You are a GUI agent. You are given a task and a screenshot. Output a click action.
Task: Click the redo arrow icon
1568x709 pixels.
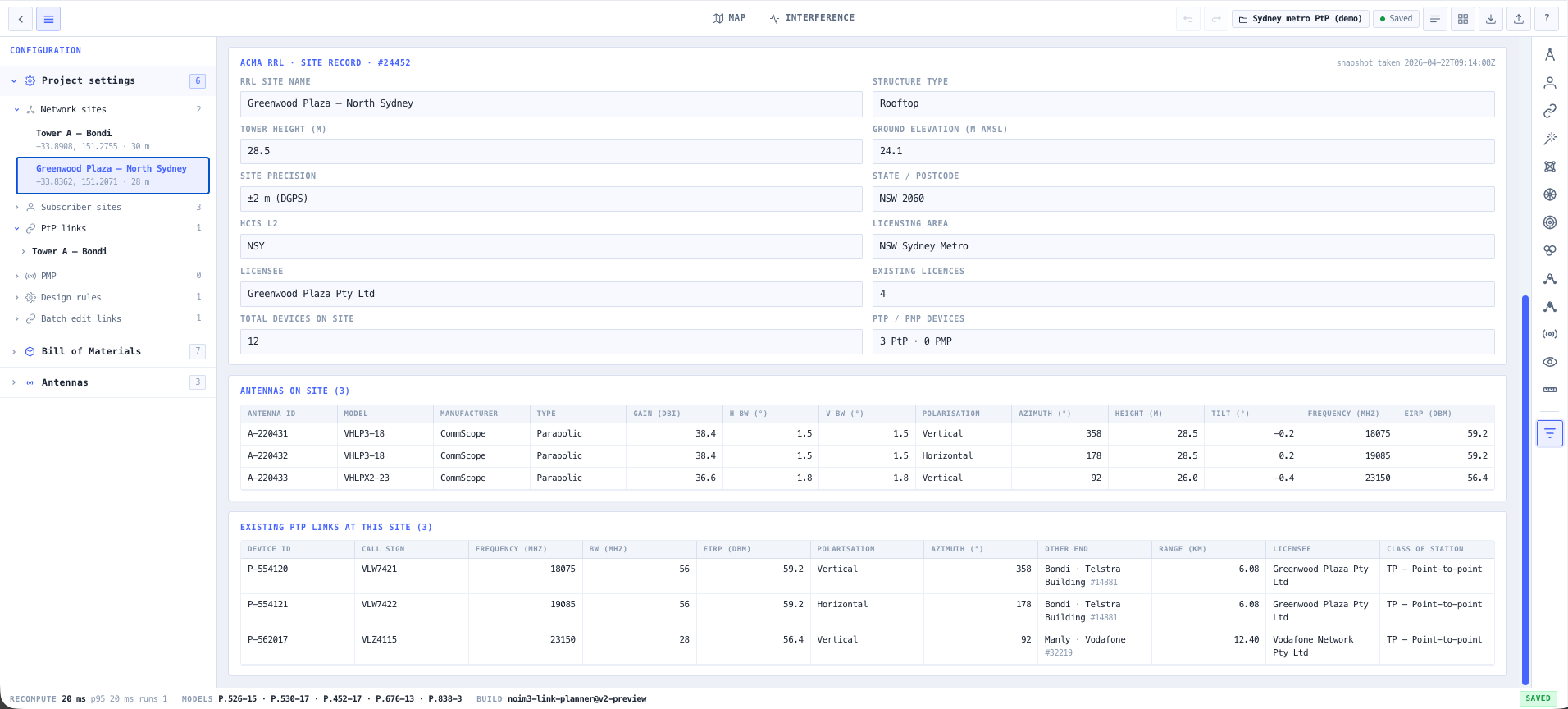tap(1215, 19)
